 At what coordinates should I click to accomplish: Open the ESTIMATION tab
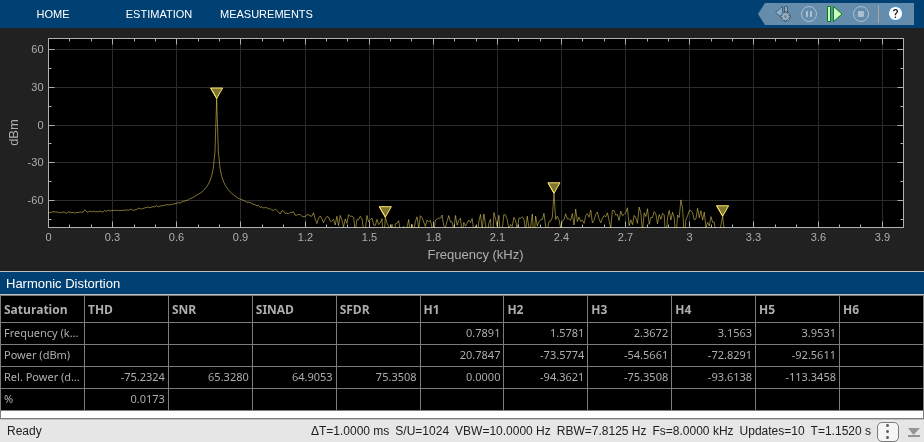point(159,14)
